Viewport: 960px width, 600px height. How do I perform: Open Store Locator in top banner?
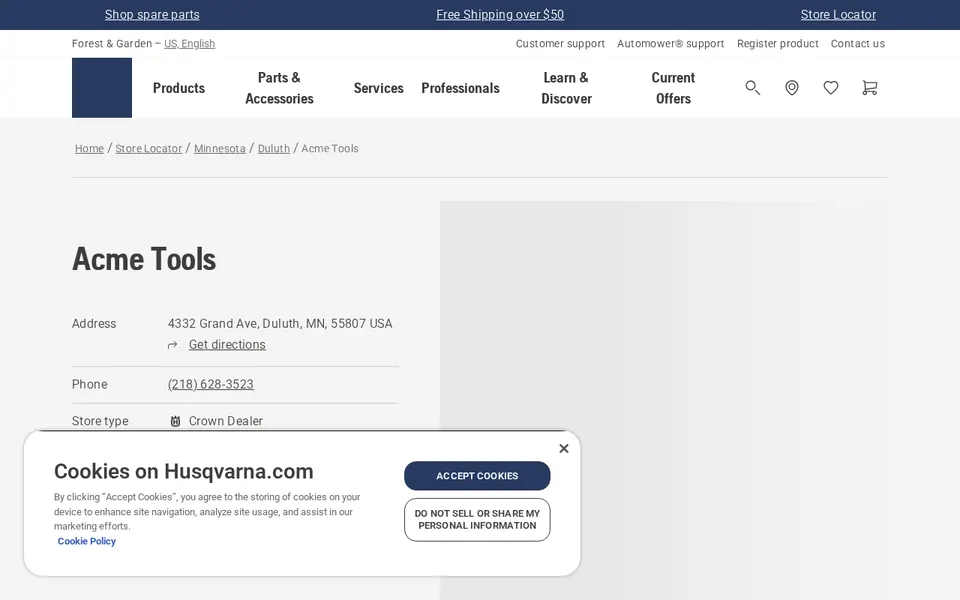[x=838, y=15]
